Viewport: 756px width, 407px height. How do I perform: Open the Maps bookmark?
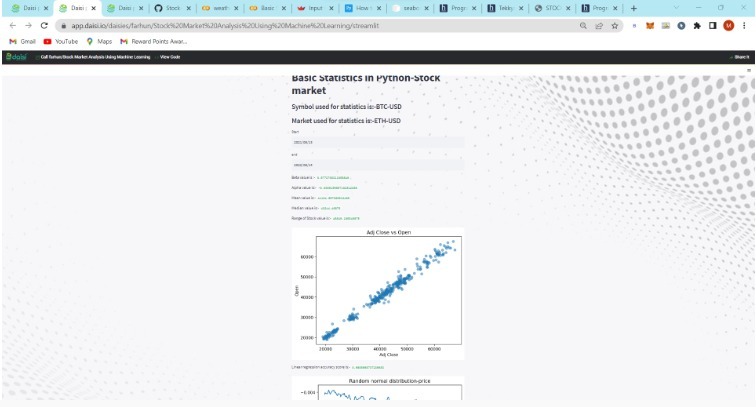pyautogui.click(x=99, y=41)
